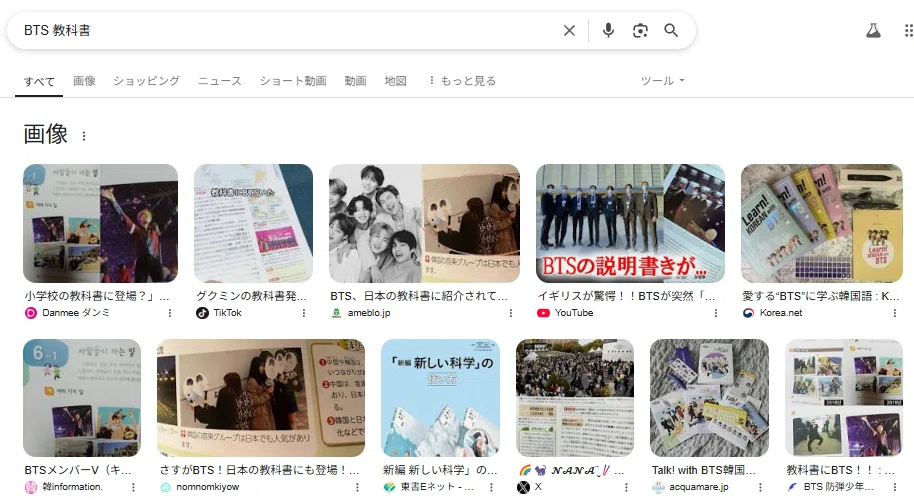
Task: Open more options for Danmee result
Action: click(x=170, y=313)
